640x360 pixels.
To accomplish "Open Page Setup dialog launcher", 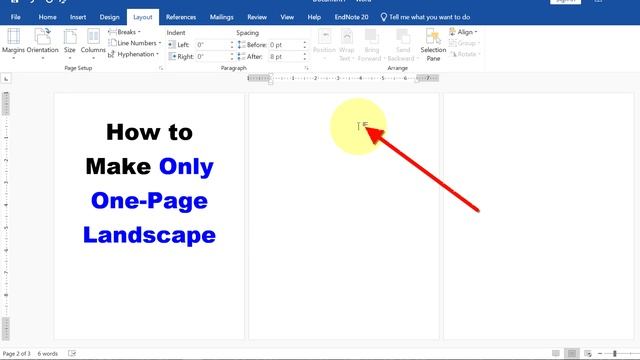I will (161, 68).
